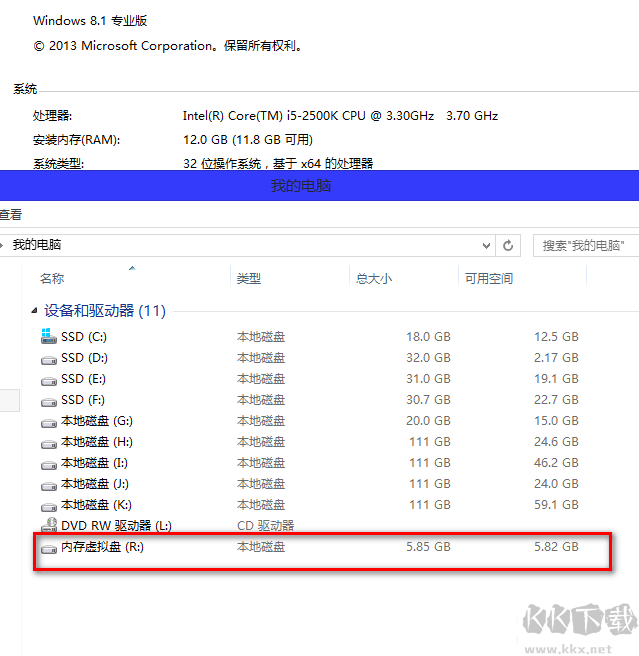Click the 搜索"我的电脑" search box
Screen dimensions: 639x656
[x=586, y=245]
